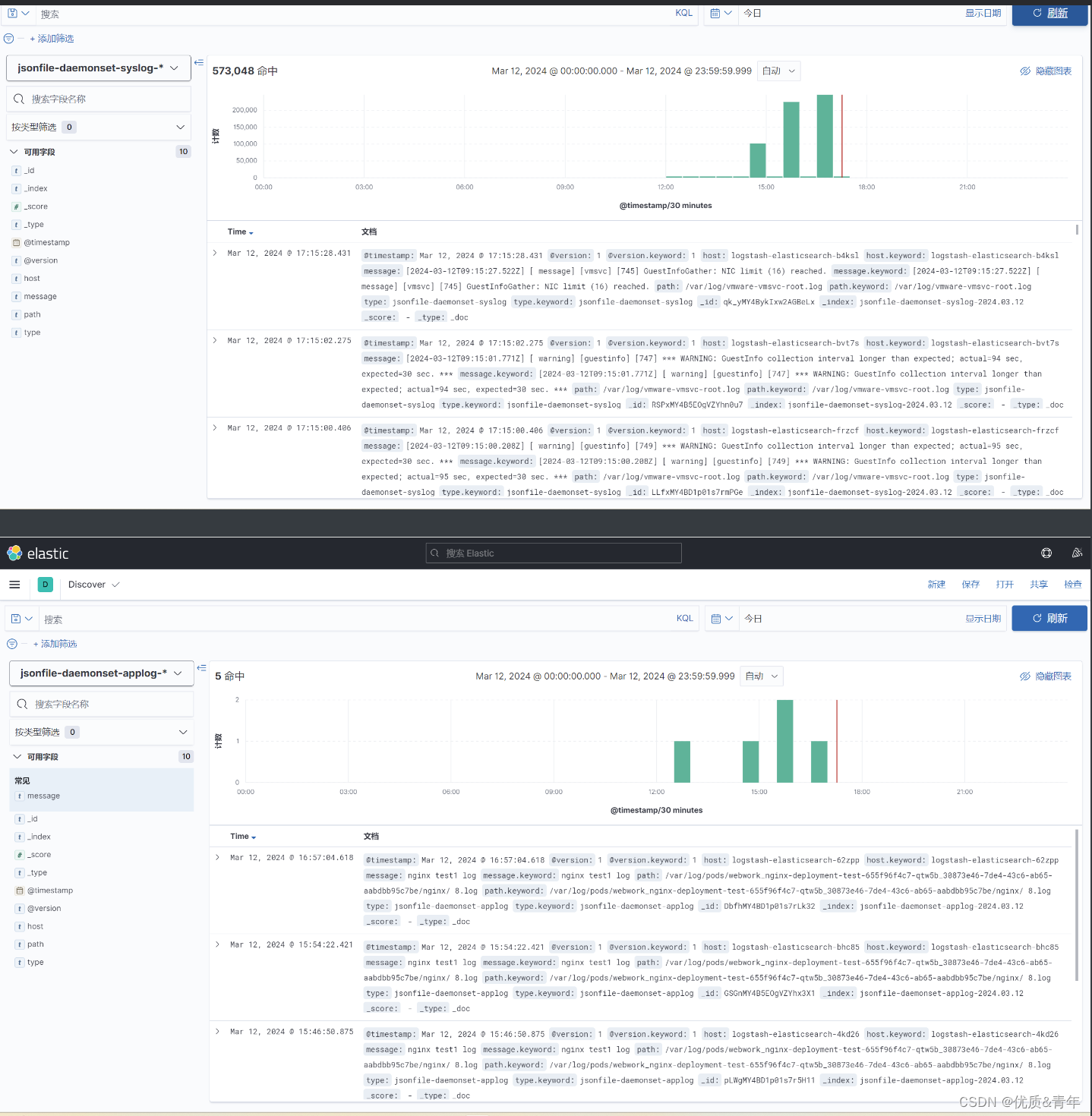1092x1116 pixels.
Task: Expand filter by type in syslog sidebar
Action: pyautogui.click(x=98, y=128)
